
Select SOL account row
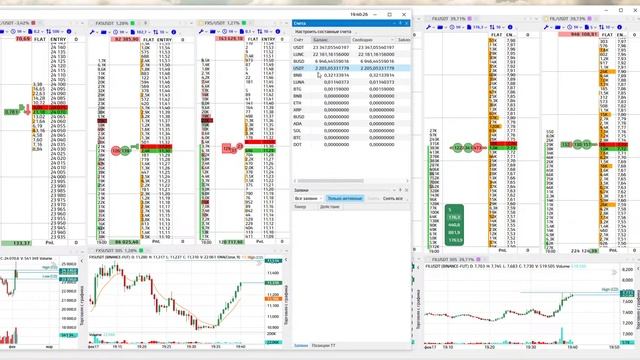click(x=351, y=131)
